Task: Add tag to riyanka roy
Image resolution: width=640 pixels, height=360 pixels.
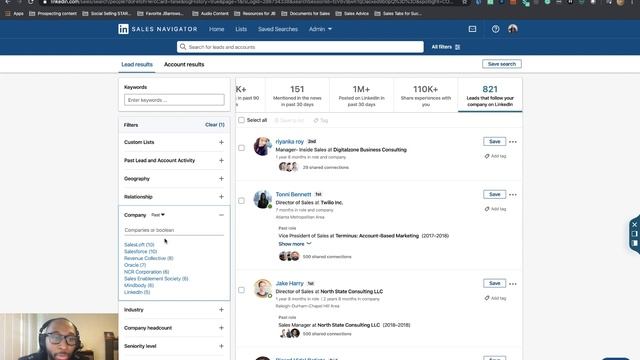Action: (496, 156)
